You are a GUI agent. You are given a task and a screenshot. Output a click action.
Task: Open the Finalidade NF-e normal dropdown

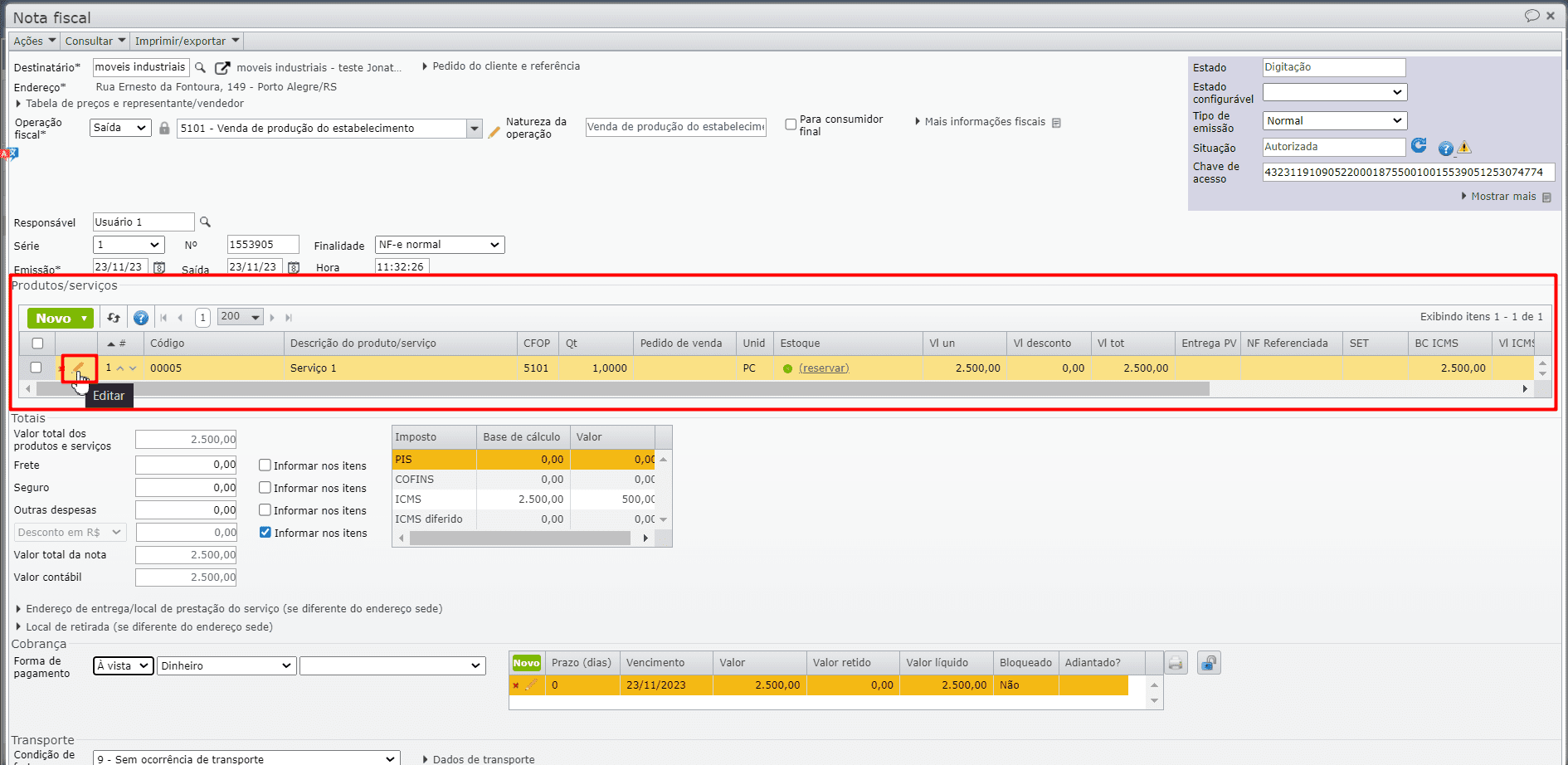tap(440, 245)
